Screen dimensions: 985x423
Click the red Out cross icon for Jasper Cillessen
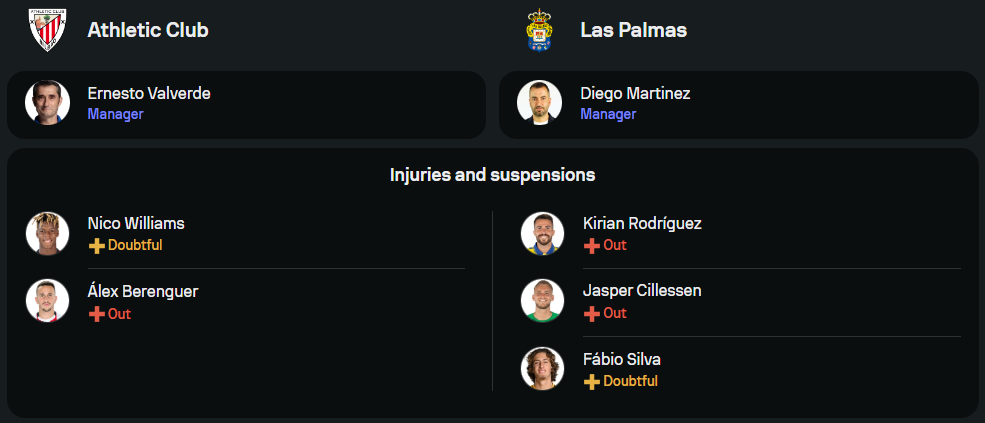click(x=592, y=314)
